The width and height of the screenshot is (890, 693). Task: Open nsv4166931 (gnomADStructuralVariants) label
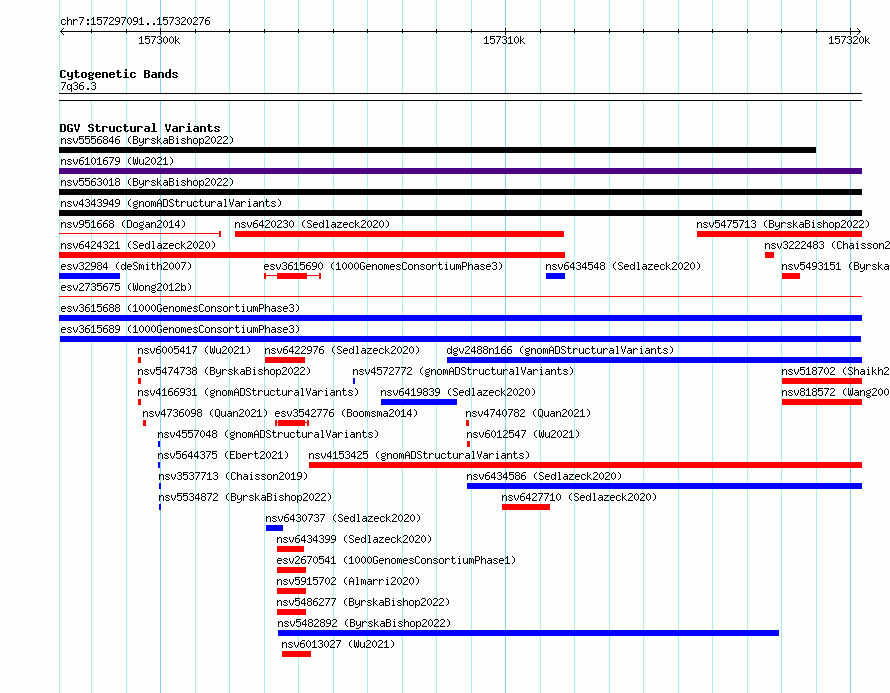[248, 392]
